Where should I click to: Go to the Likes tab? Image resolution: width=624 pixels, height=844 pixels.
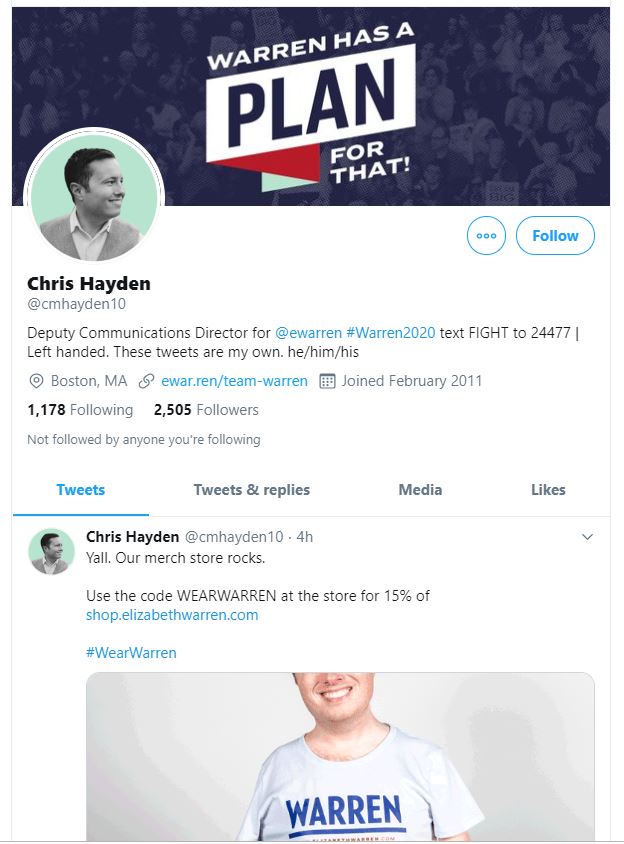click(x=548, y=490)
